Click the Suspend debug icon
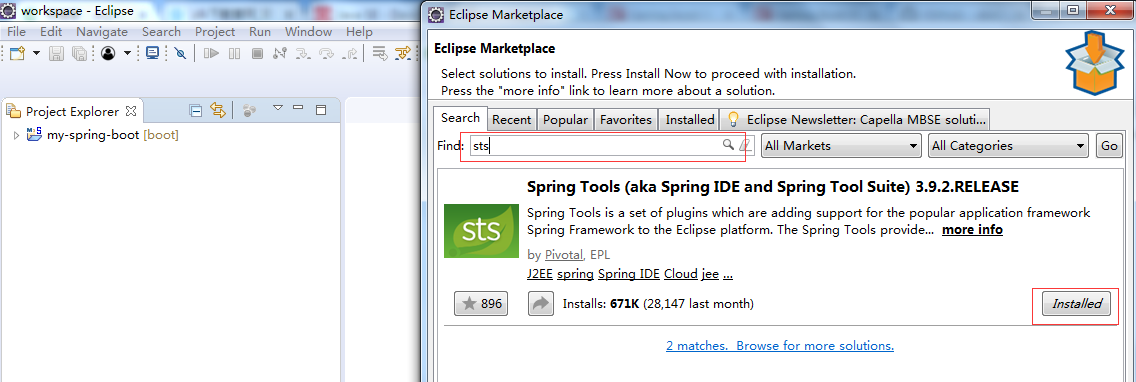The image size is (1136, 382). [x=234, y=53]
